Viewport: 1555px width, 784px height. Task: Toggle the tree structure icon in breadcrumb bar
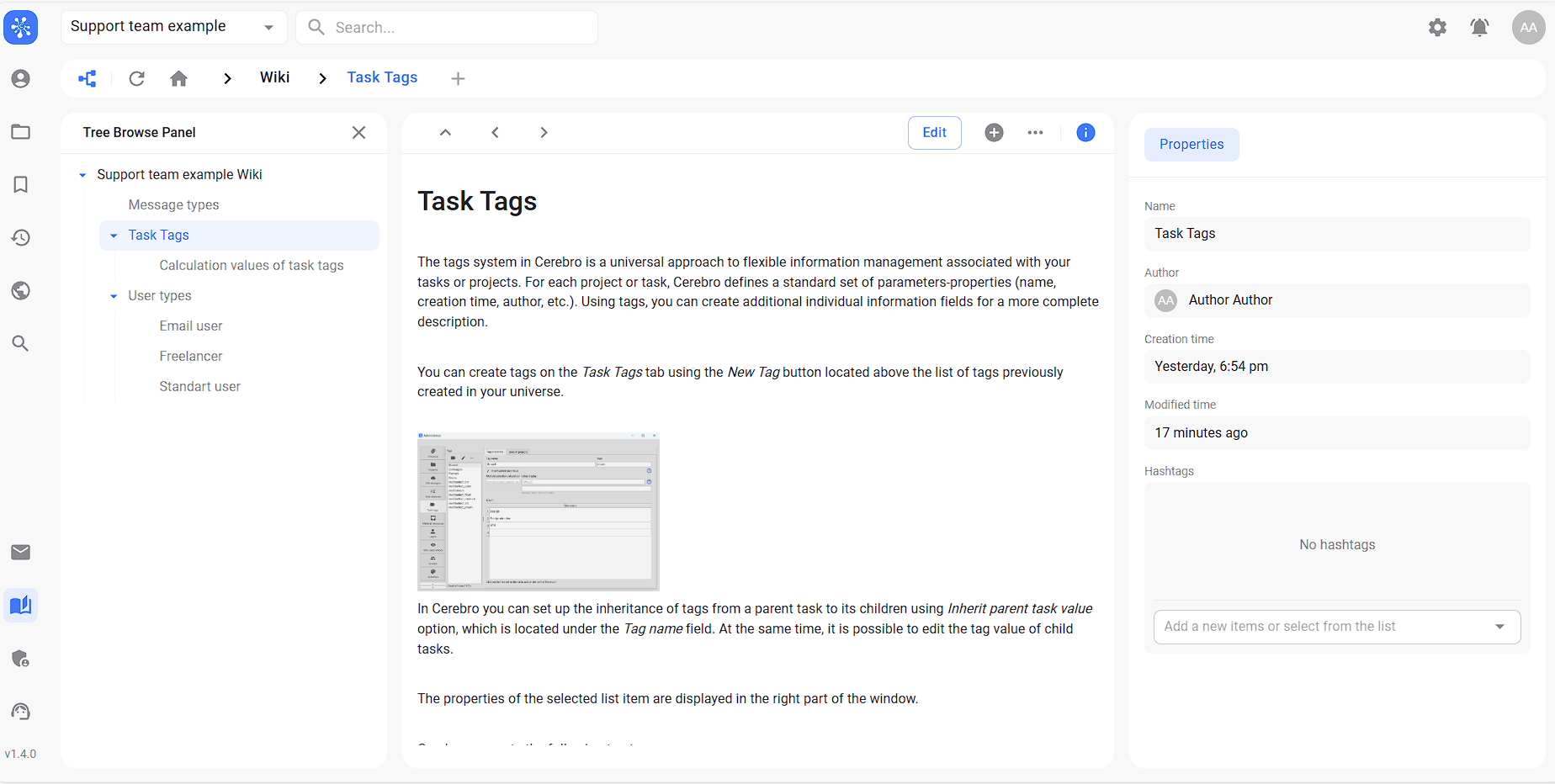pyautogui.click(x=88, y=78)
